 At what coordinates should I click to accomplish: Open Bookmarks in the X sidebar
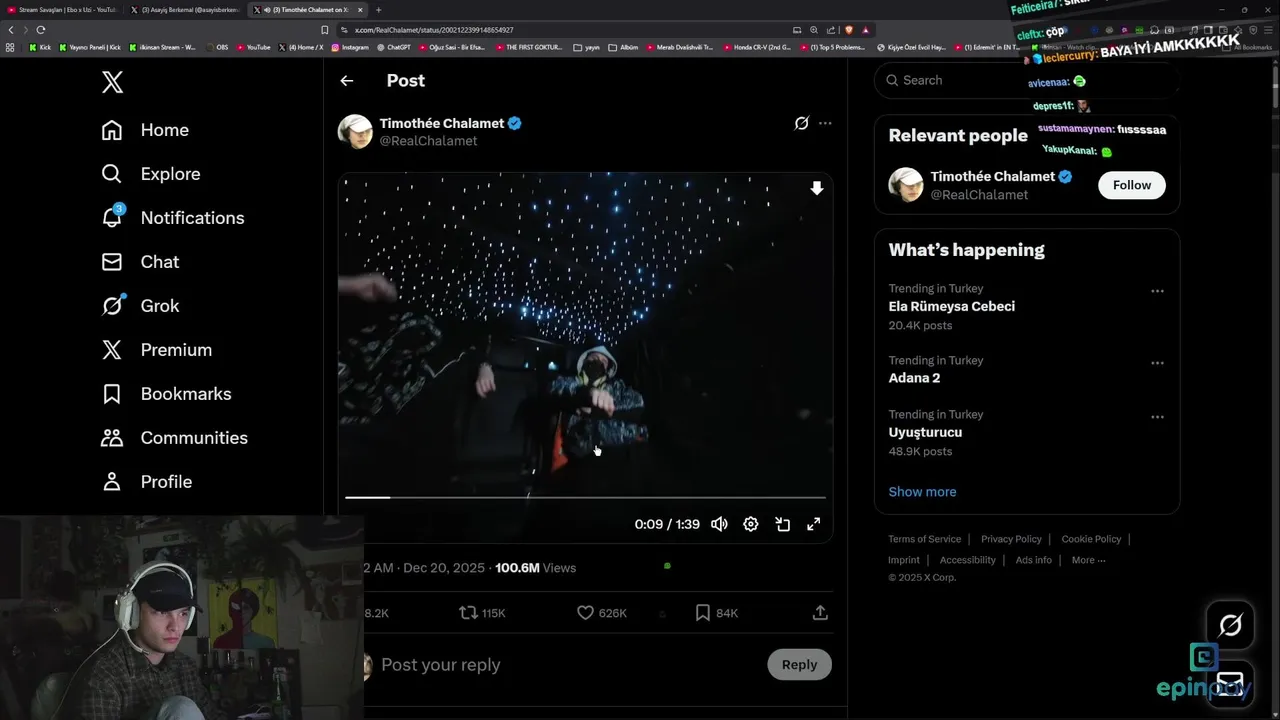point(166,394)
